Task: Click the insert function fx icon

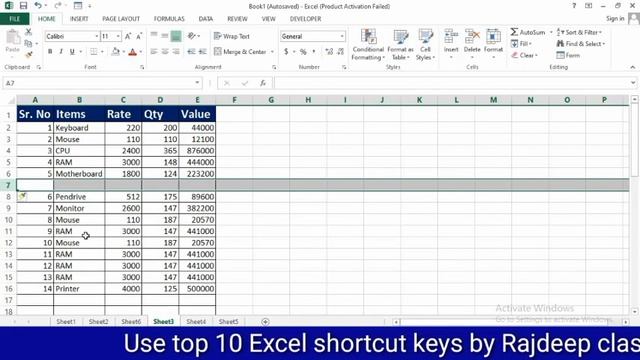Action: tap(263, 83)
